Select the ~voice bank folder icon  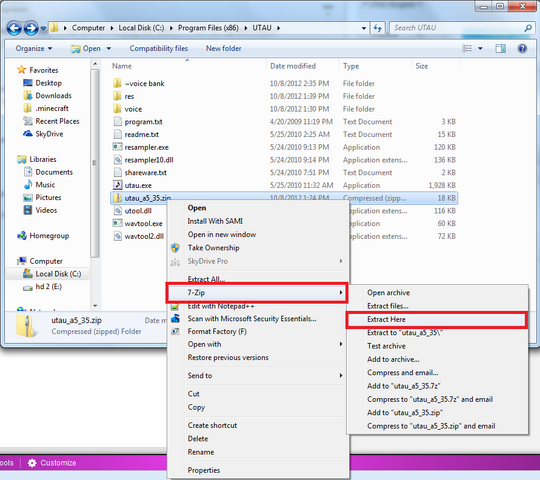117,83
